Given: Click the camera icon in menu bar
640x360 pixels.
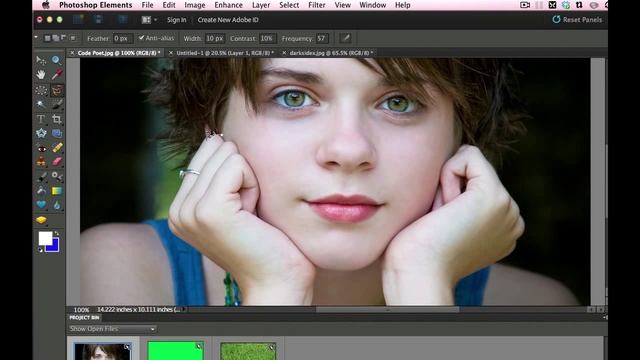Looking at the screenshot, I should (x=525, y=5).
